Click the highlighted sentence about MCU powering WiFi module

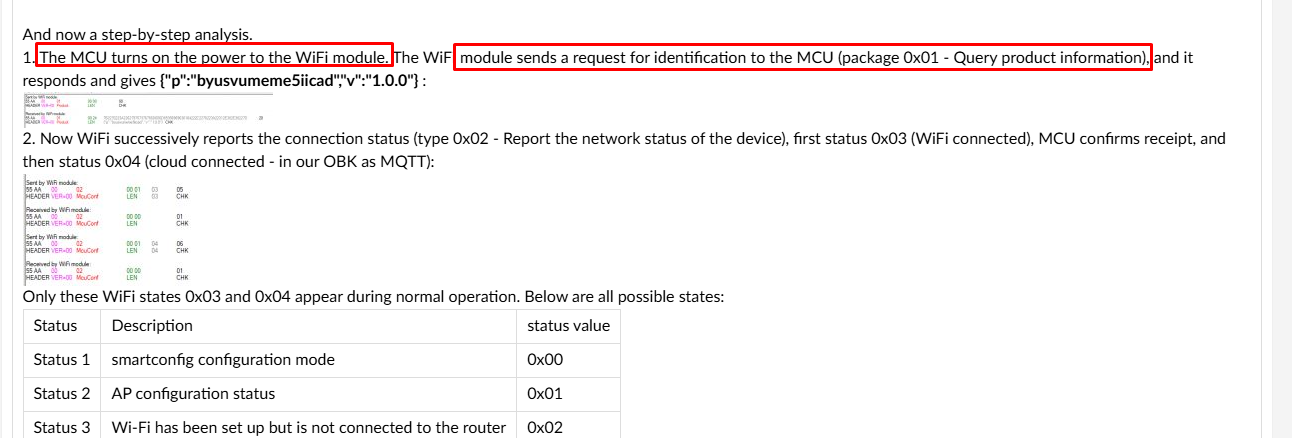(214, 58)
